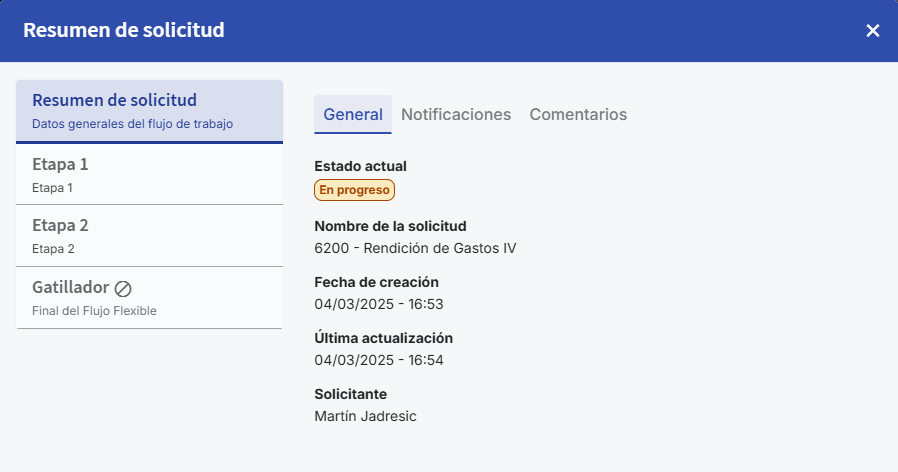Show the Comentarios tab
Image resolution: width=898 pixels, height=472 pixels.
tap(578, 115)
